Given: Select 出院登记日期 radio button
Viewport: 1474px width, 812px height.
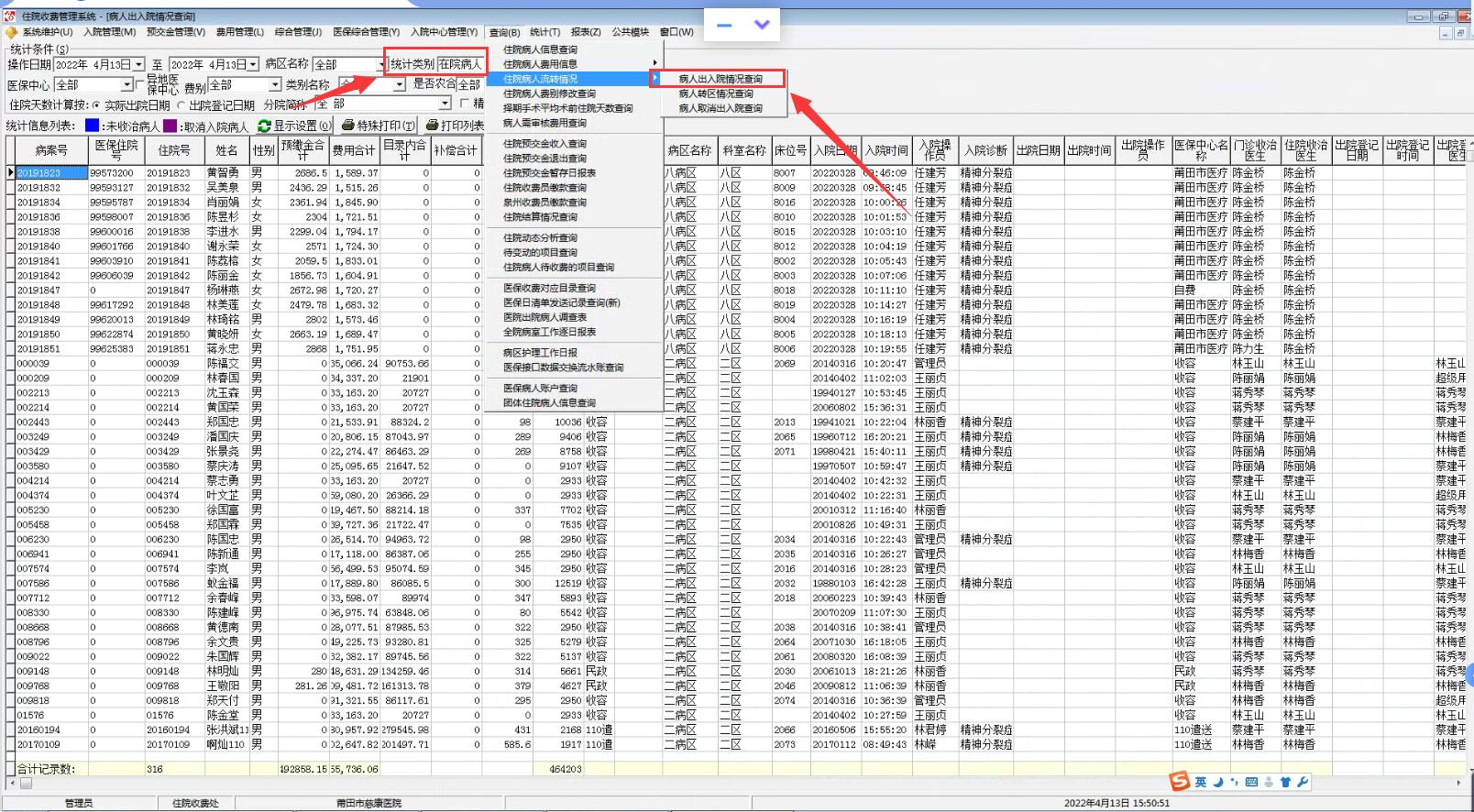Looking at the screenshot, I should point(181,105).
